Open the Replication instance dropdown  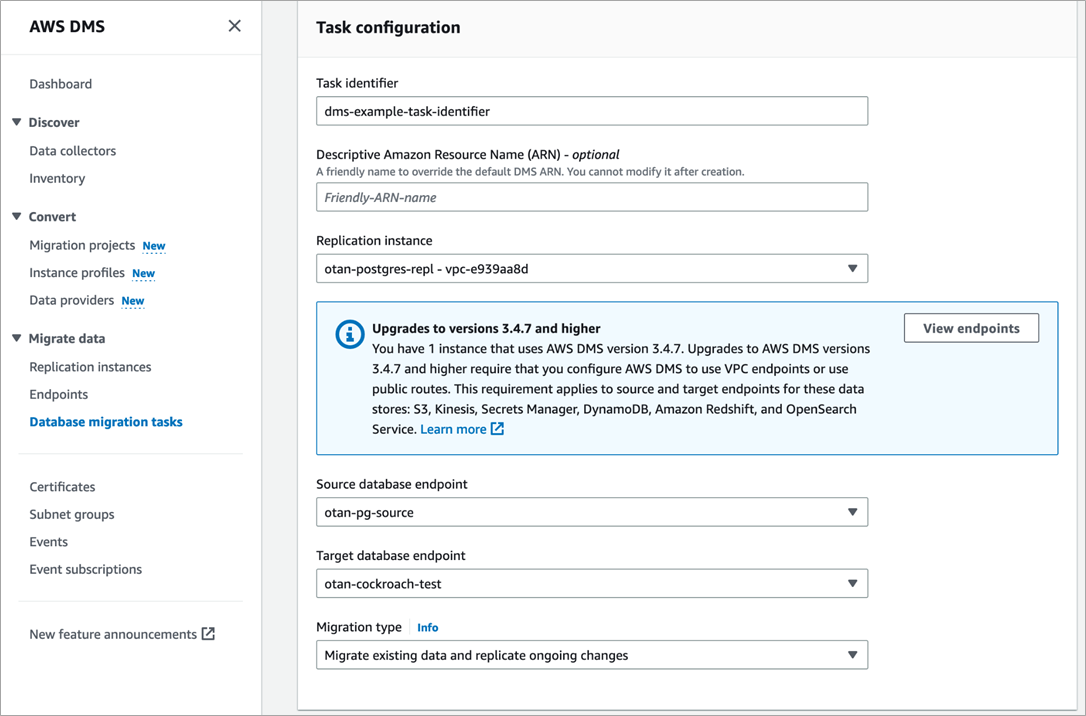pos(852,268)
